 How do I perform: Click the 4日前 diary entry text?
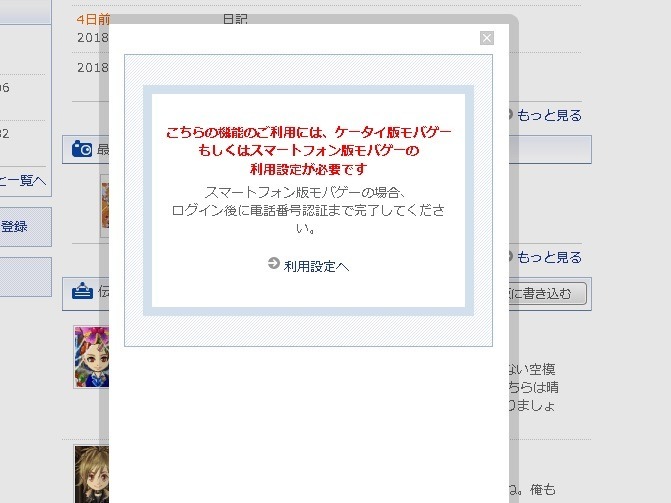click(x=93, y=19)
